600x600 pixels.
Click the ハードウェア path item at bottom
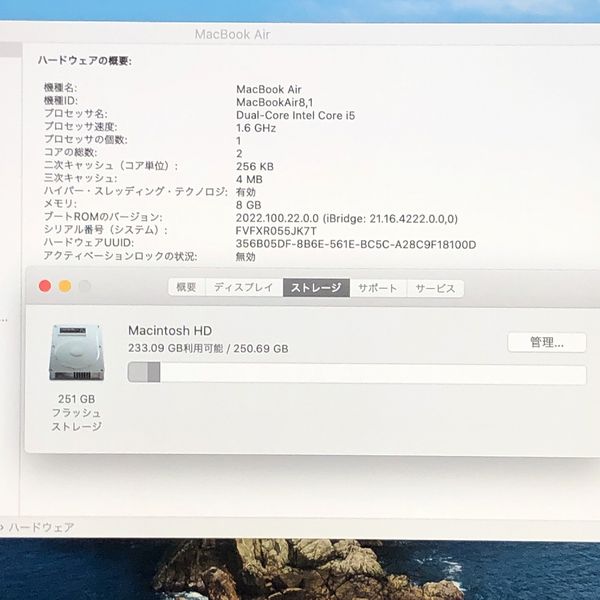point(41,527)
